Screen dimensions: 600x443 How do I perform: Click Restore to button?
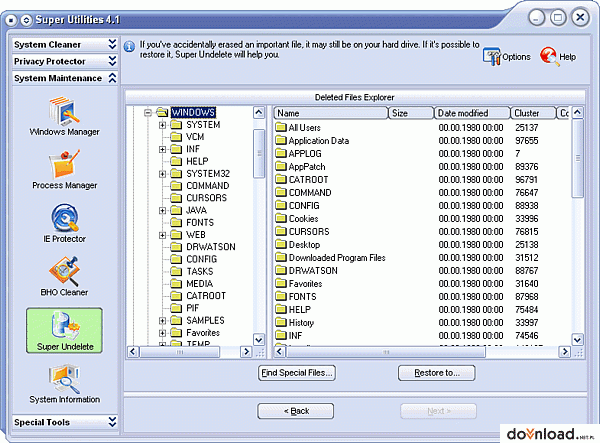pyautogui.click(x=437, y=373)
